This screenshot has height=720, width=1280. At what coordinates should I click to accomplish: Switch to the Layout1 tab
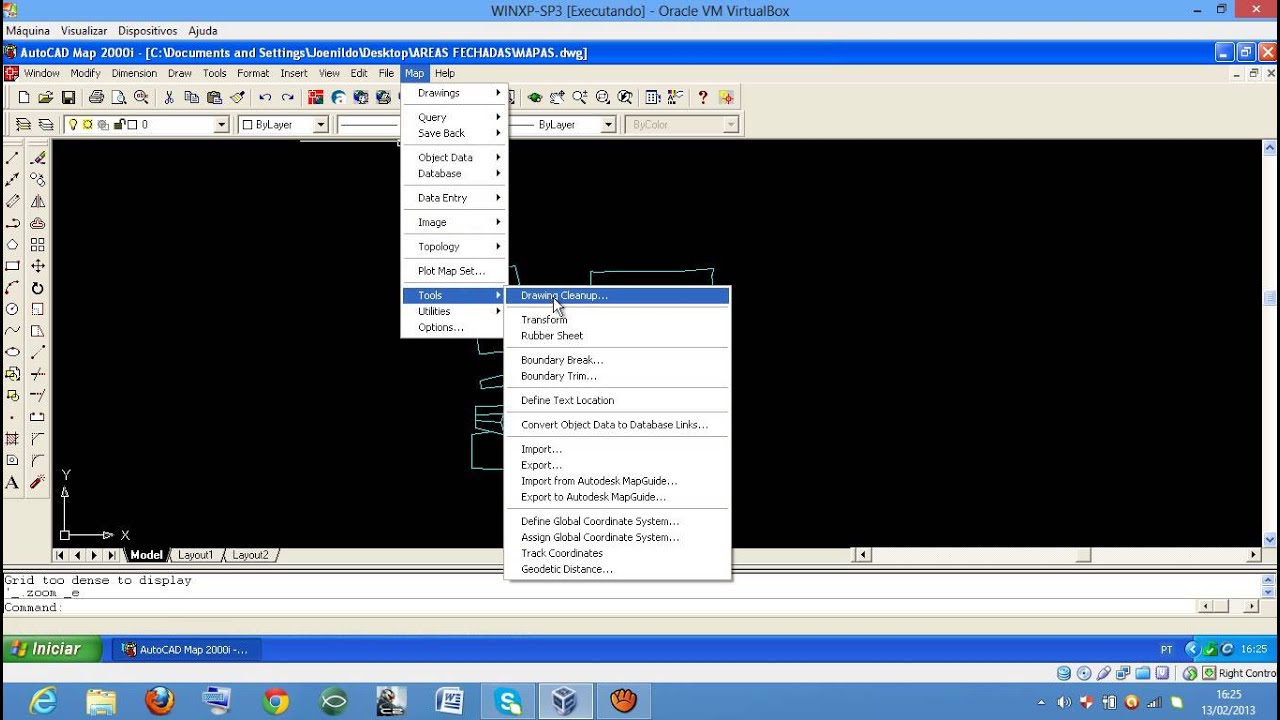(196, 555)
